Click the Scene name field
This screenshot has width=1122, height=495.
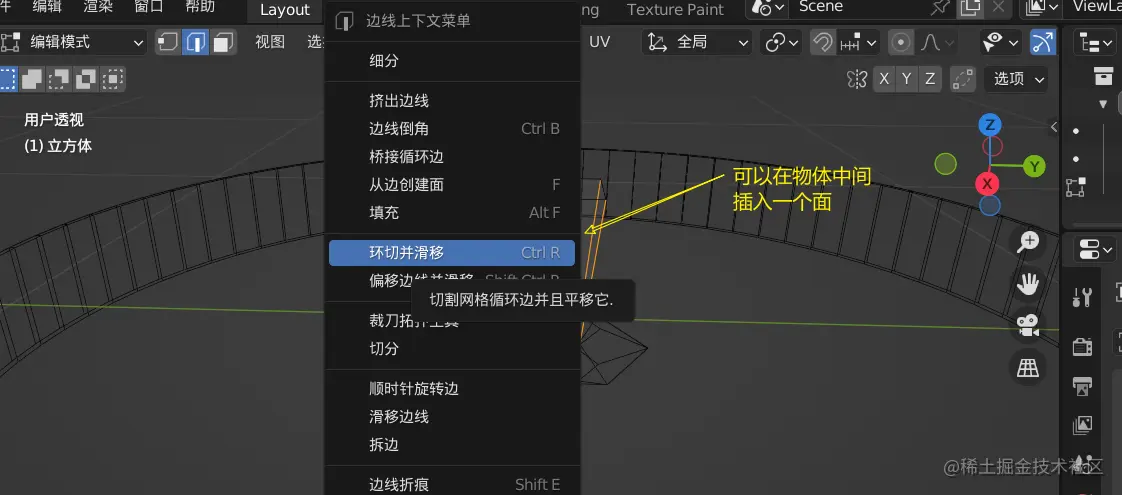click(x=859, y=8)
